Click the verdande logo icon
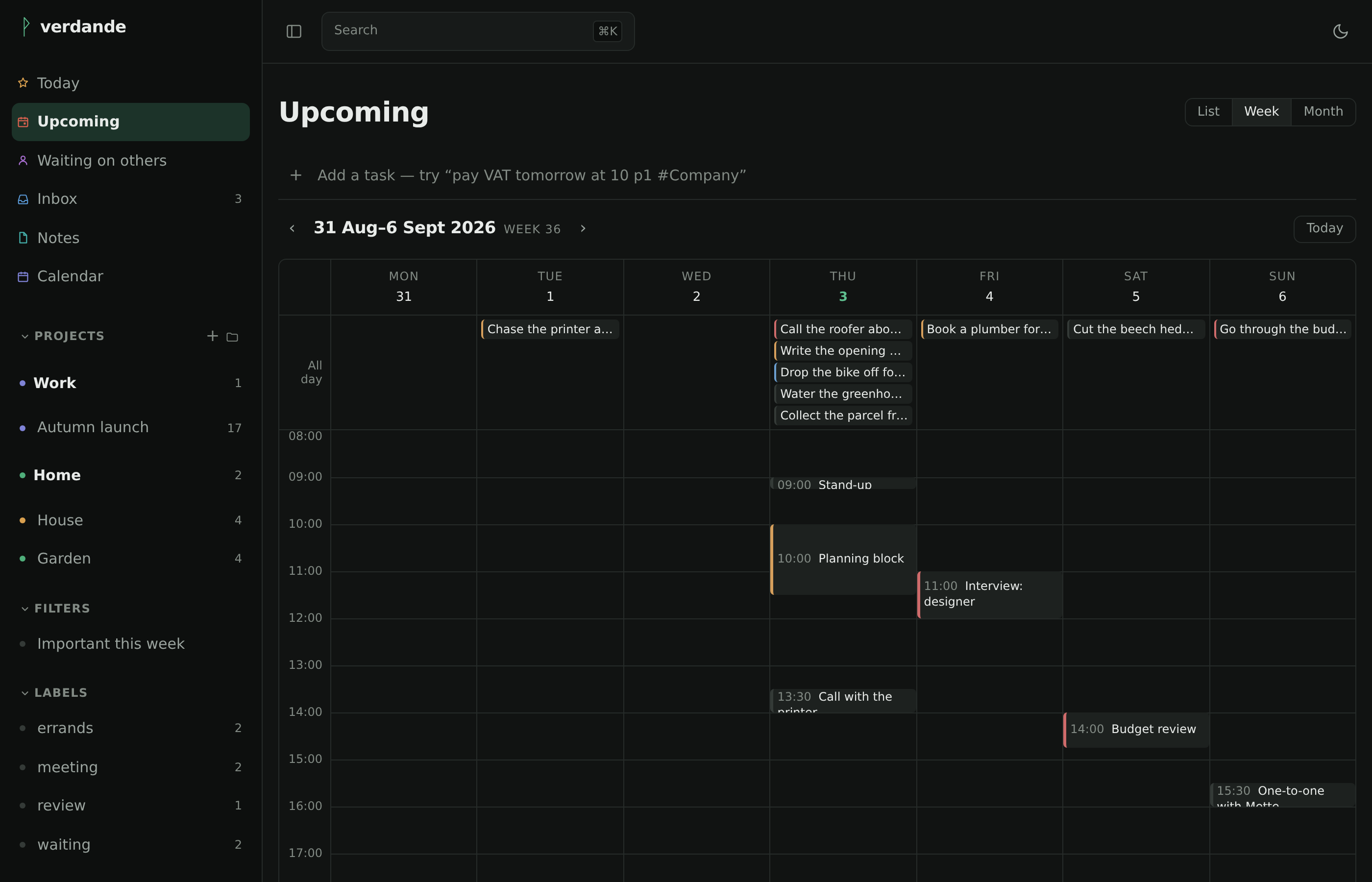This screenshot has height=882, width=1372. coord(26,26)
